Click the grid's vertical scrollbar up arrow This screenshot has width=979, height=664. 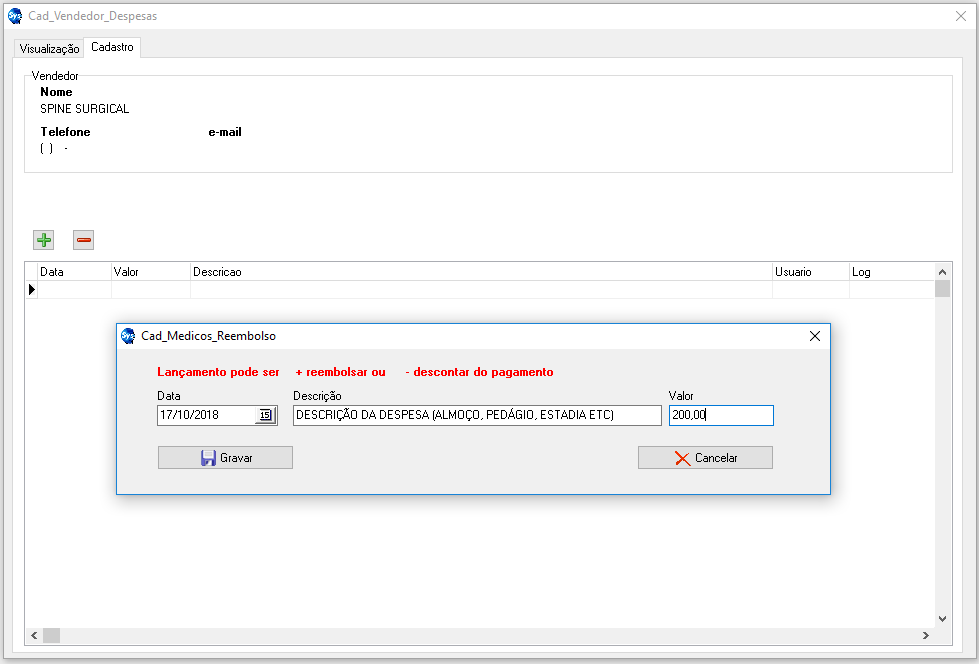942,272
